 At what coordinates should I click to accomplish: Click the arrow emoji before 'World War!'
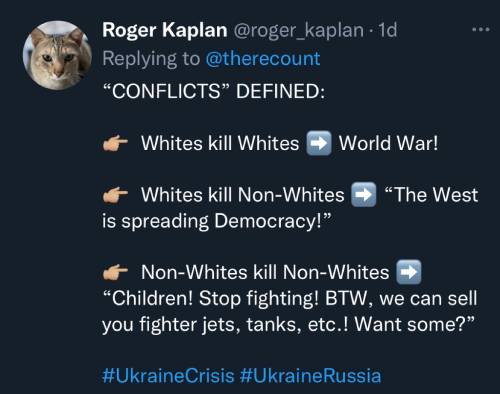319,144
